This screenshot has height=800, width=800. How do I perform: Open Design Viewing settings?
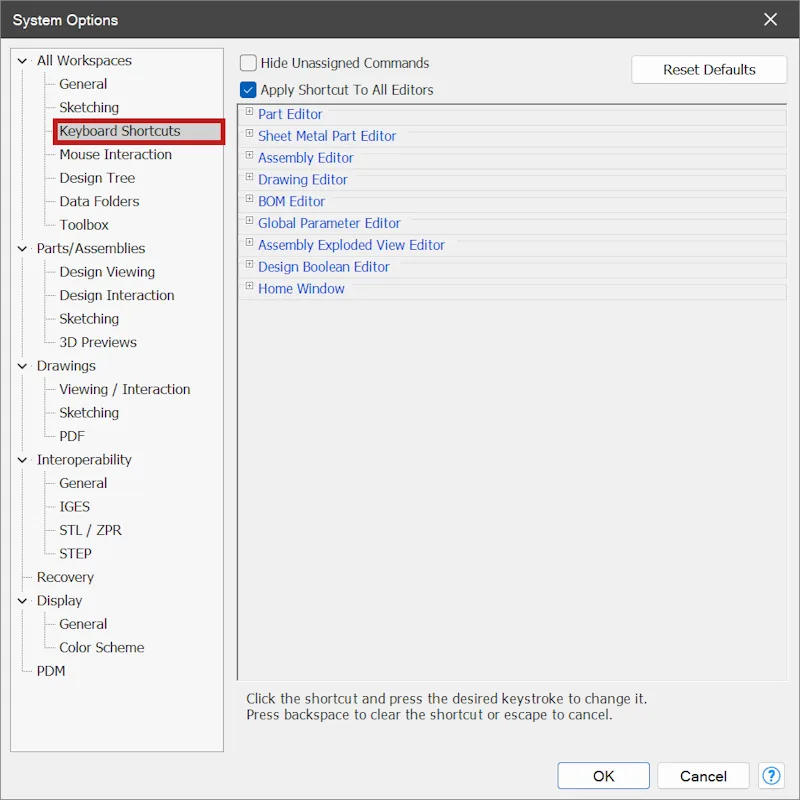(x=107, y=271)
